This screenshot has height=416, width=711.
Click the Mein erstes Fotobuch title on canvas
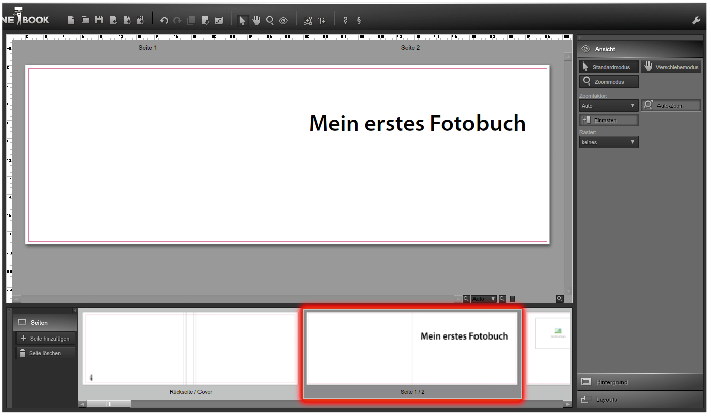tap(417, 123)
